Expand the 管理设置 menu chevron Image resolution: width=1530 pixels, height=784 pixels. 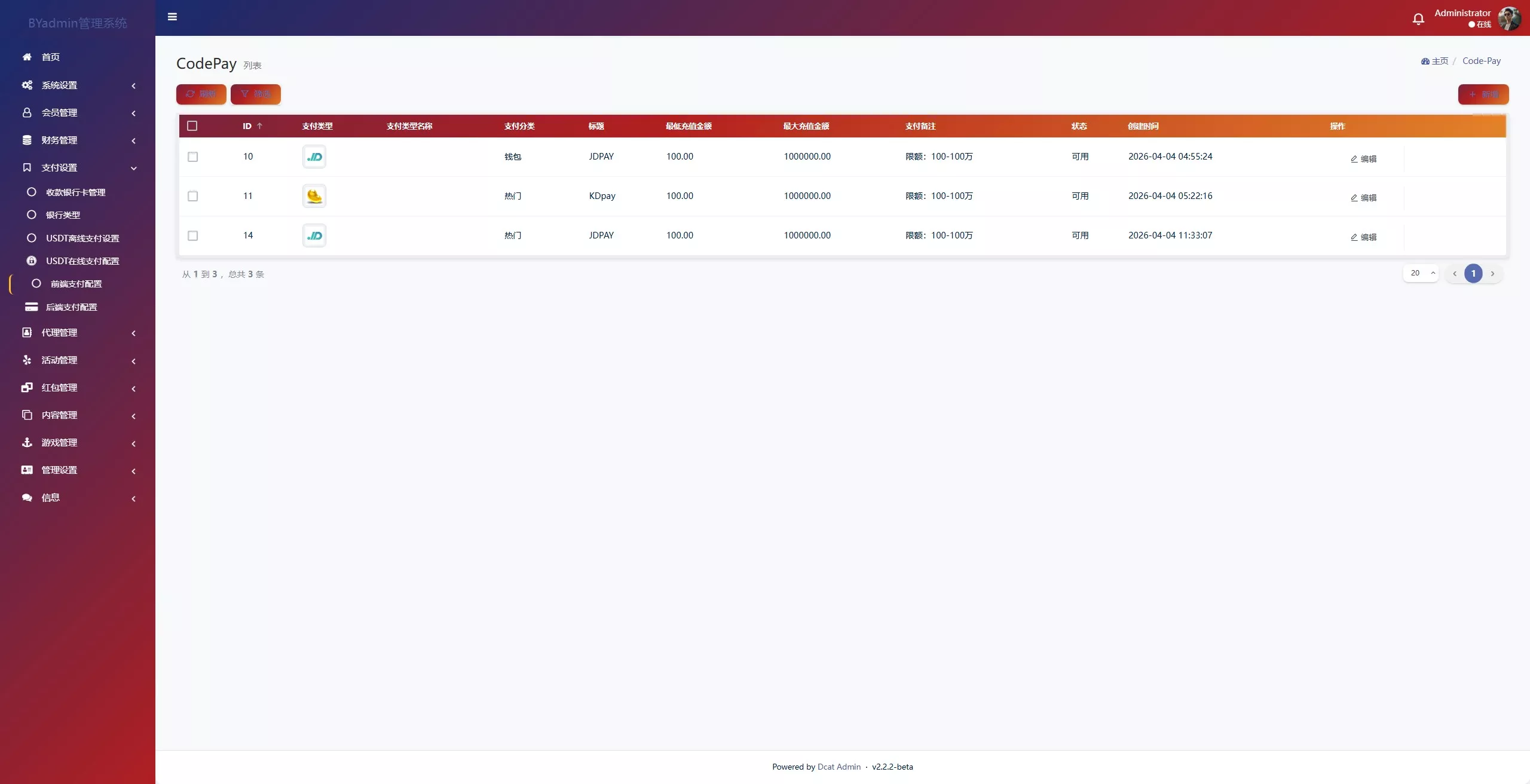[134, 471]
